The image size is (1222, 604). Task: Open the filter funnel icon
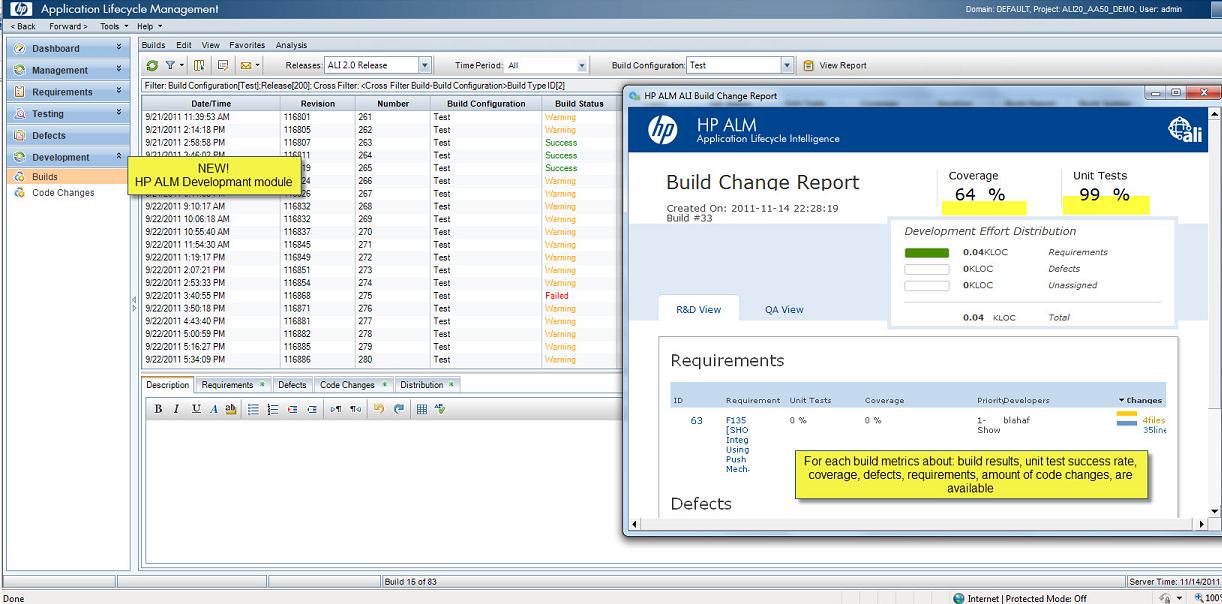(x=170, y=65)
